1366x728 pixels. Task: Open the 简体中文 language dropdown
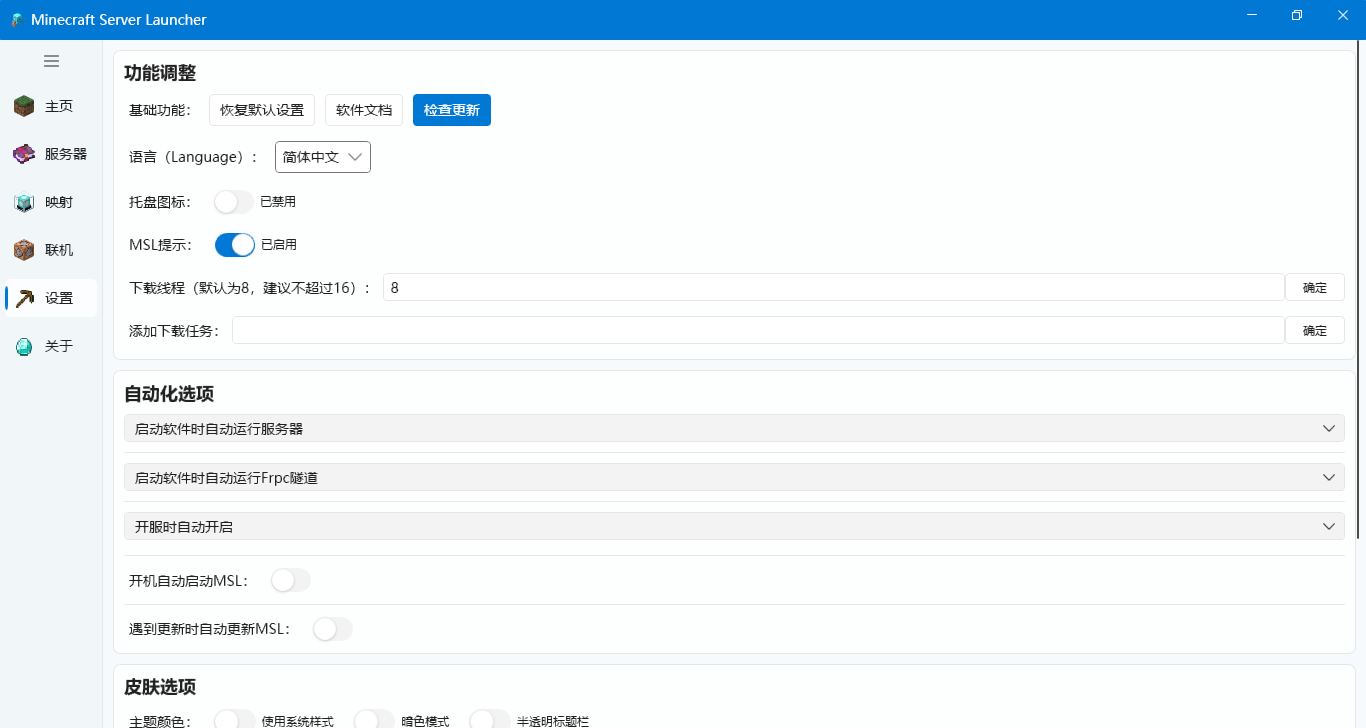pyautogui.click(x=322, y=157)
